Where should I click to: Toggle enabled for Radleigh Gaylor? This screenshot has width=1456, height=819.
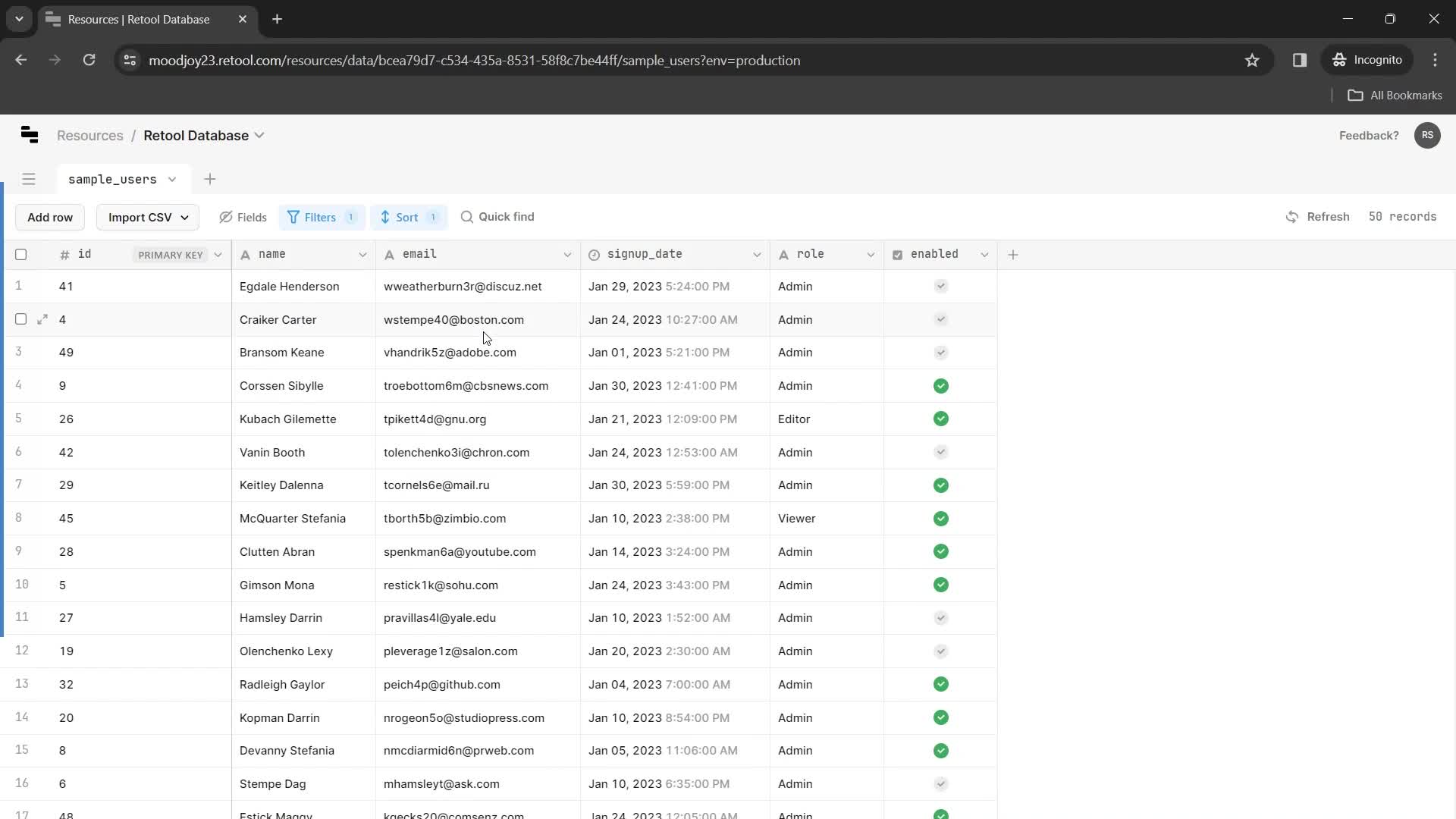coord(941,684)
